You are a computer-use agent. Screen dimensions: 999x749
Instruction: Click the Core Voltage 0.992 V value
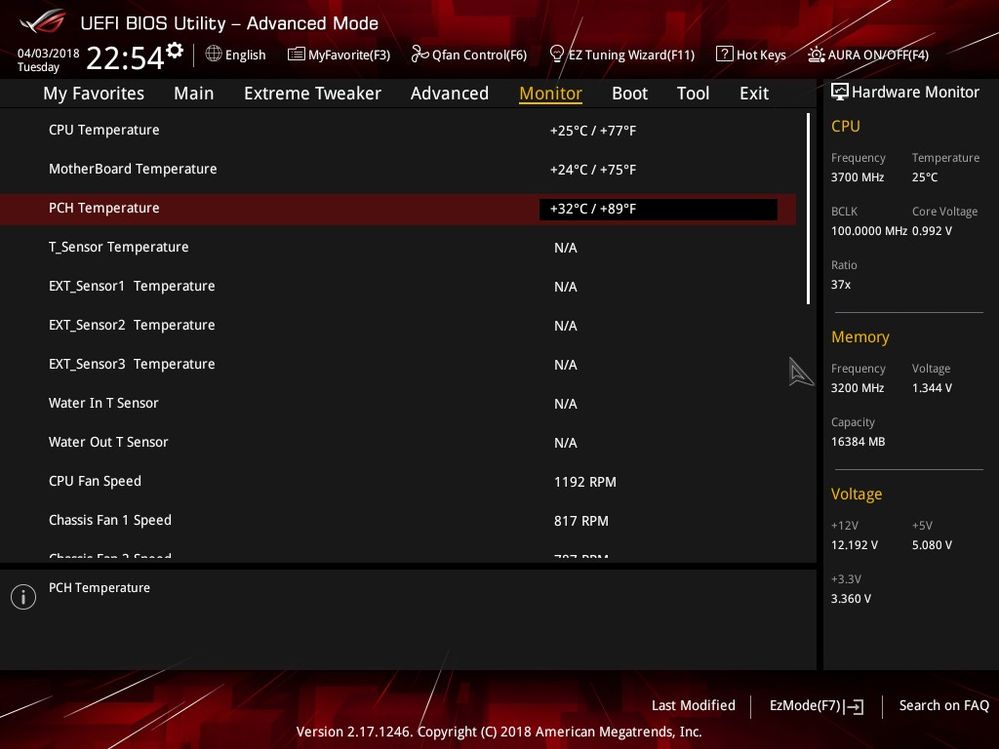point(932,231)
